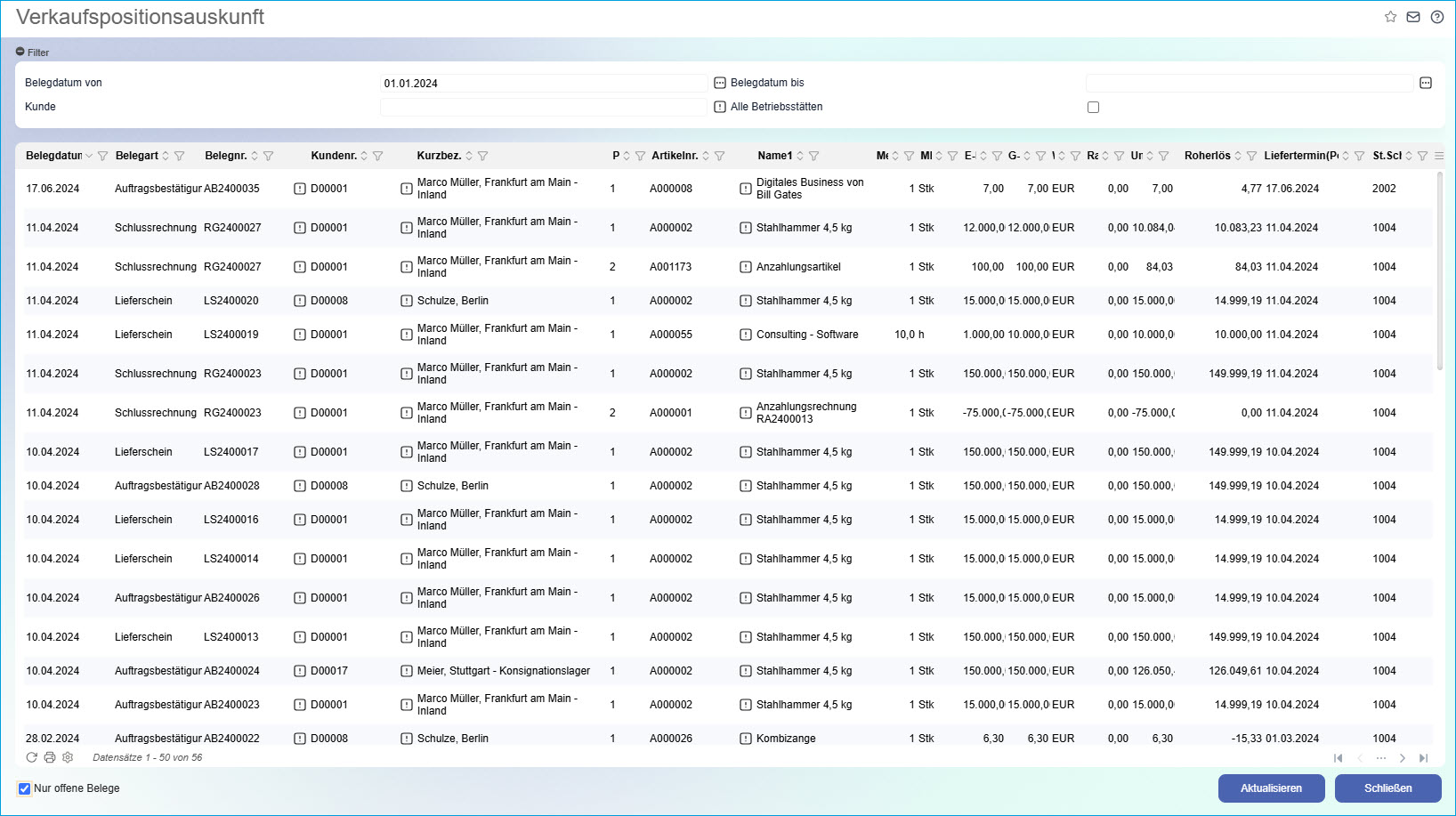The height and width of the screenshot is (816, 1456).
Task: Open Kurzbez. info for Meier, Stuttgart row
Action: pos(407,671)
